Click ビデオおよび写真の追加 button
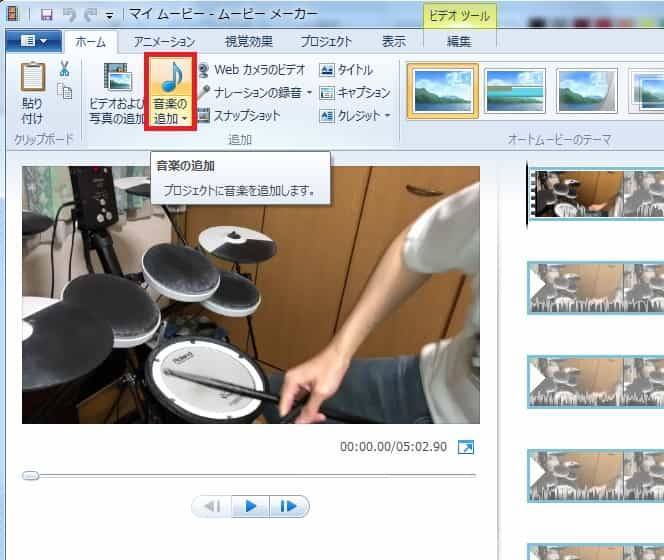Image resolution: width=664 pixels, height=560 pixels. [116, 93]
